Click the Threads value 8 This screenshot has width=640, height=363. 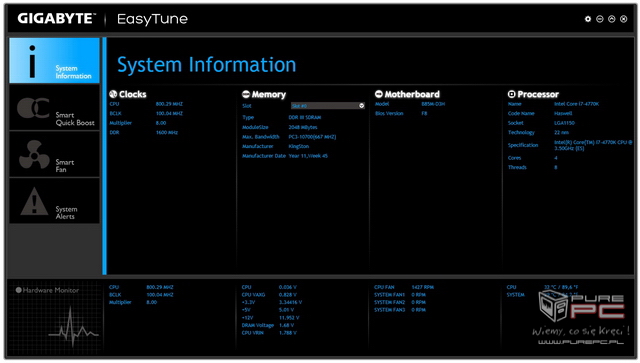556,167
